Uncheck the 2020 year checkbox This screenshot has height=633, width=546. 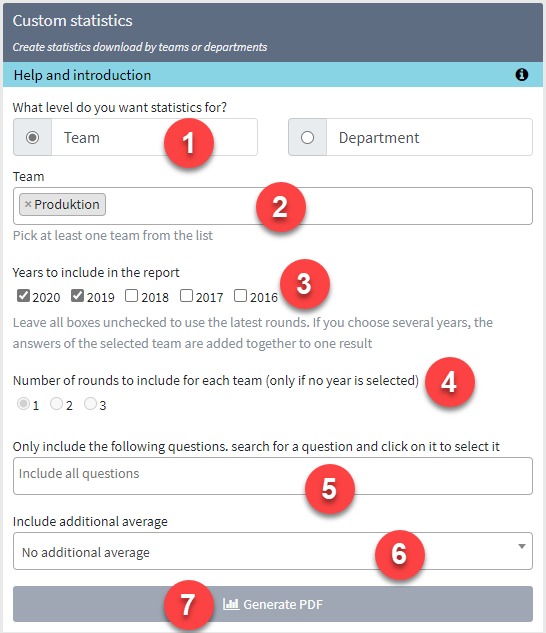(23, 296)
